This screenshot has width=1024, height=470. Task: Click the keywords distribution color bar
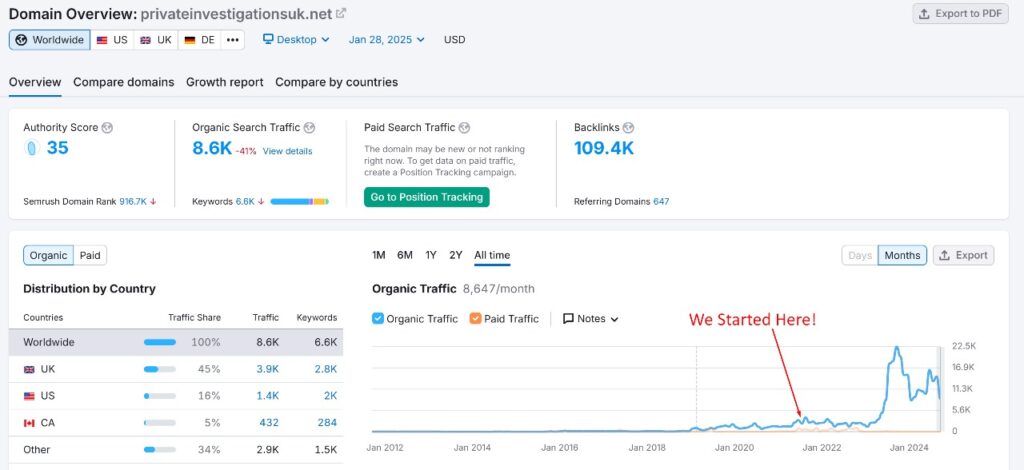click(299, 201)
